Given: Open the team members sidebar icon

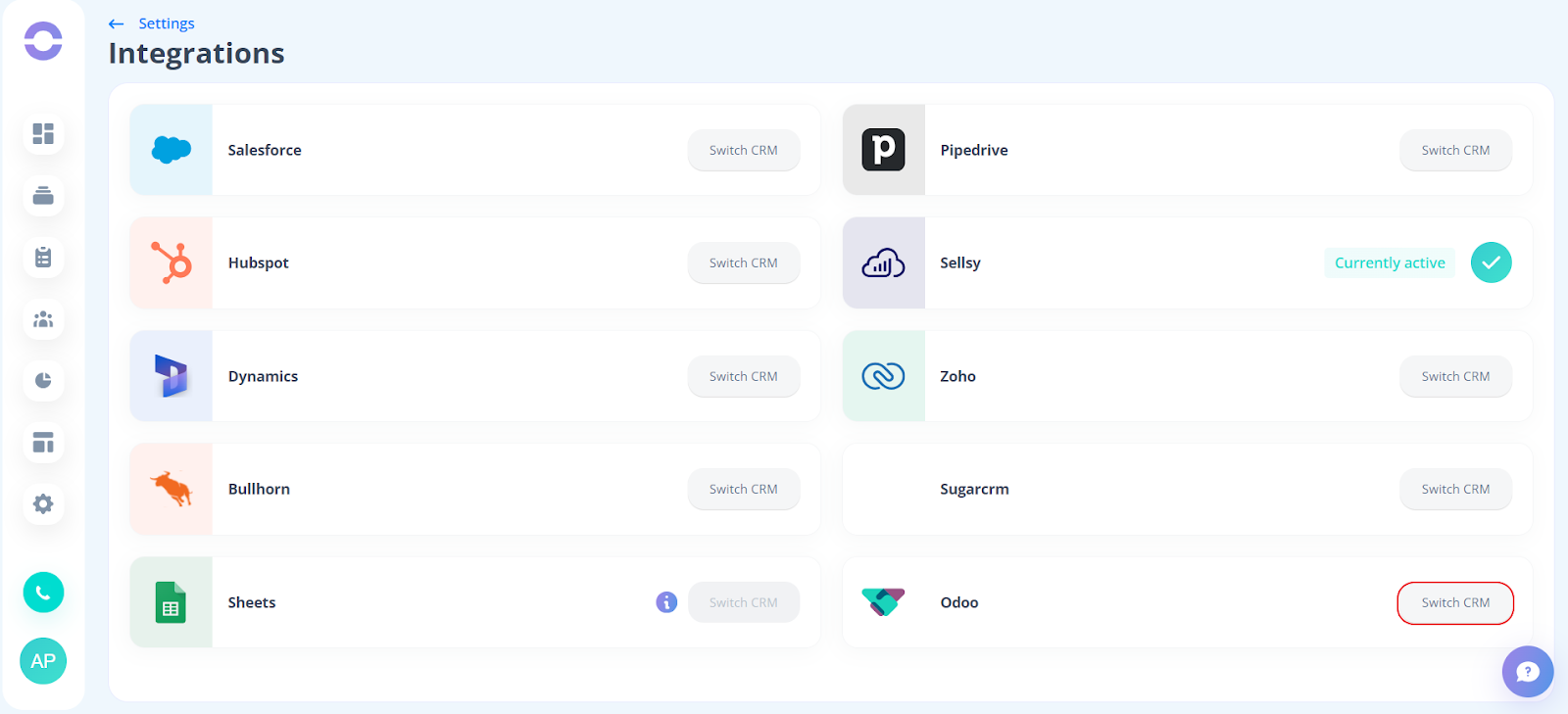Looking at the screenshot, I should click(43, 319).
